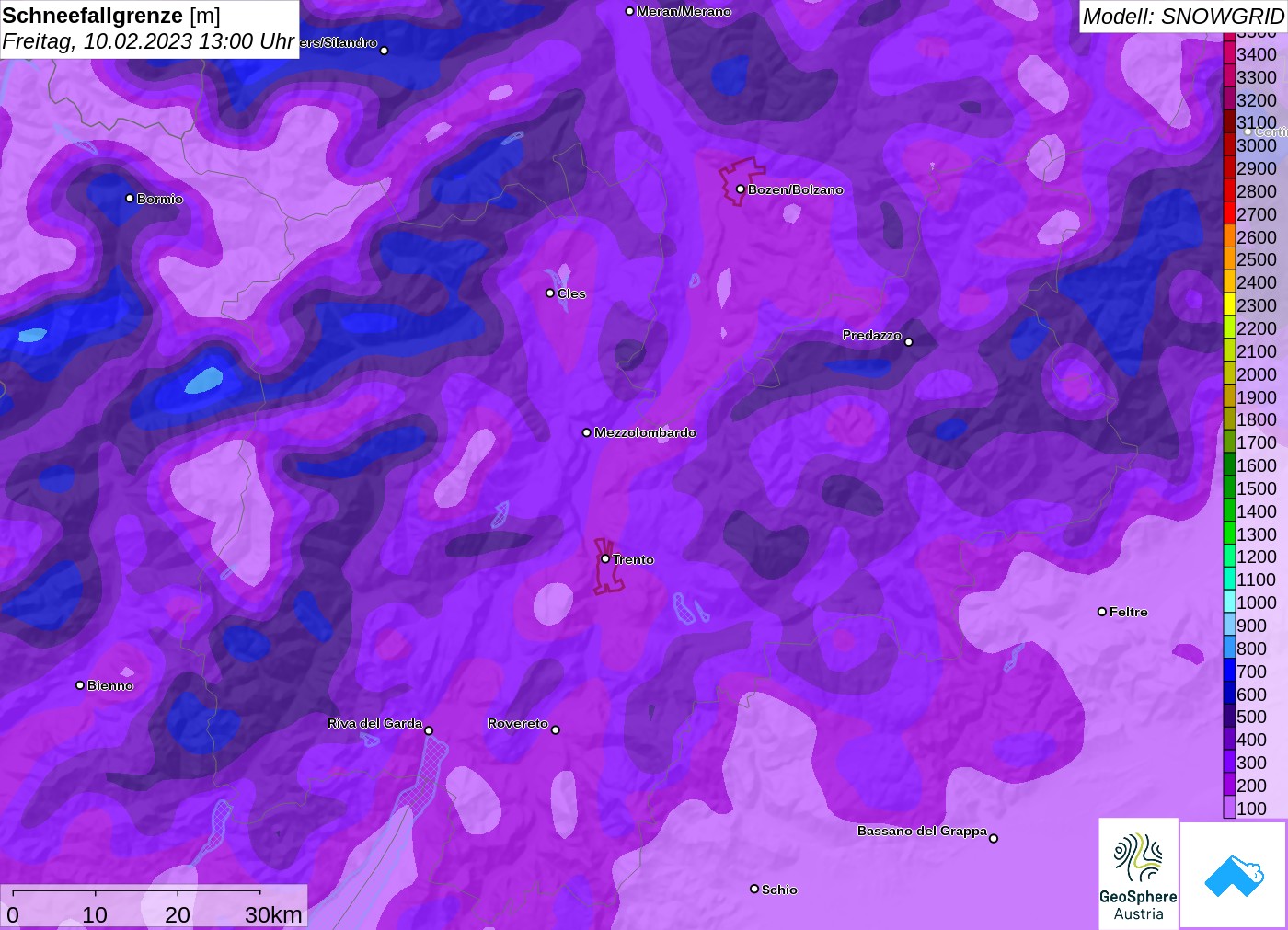Click legend value 2100

(1257, 351)
